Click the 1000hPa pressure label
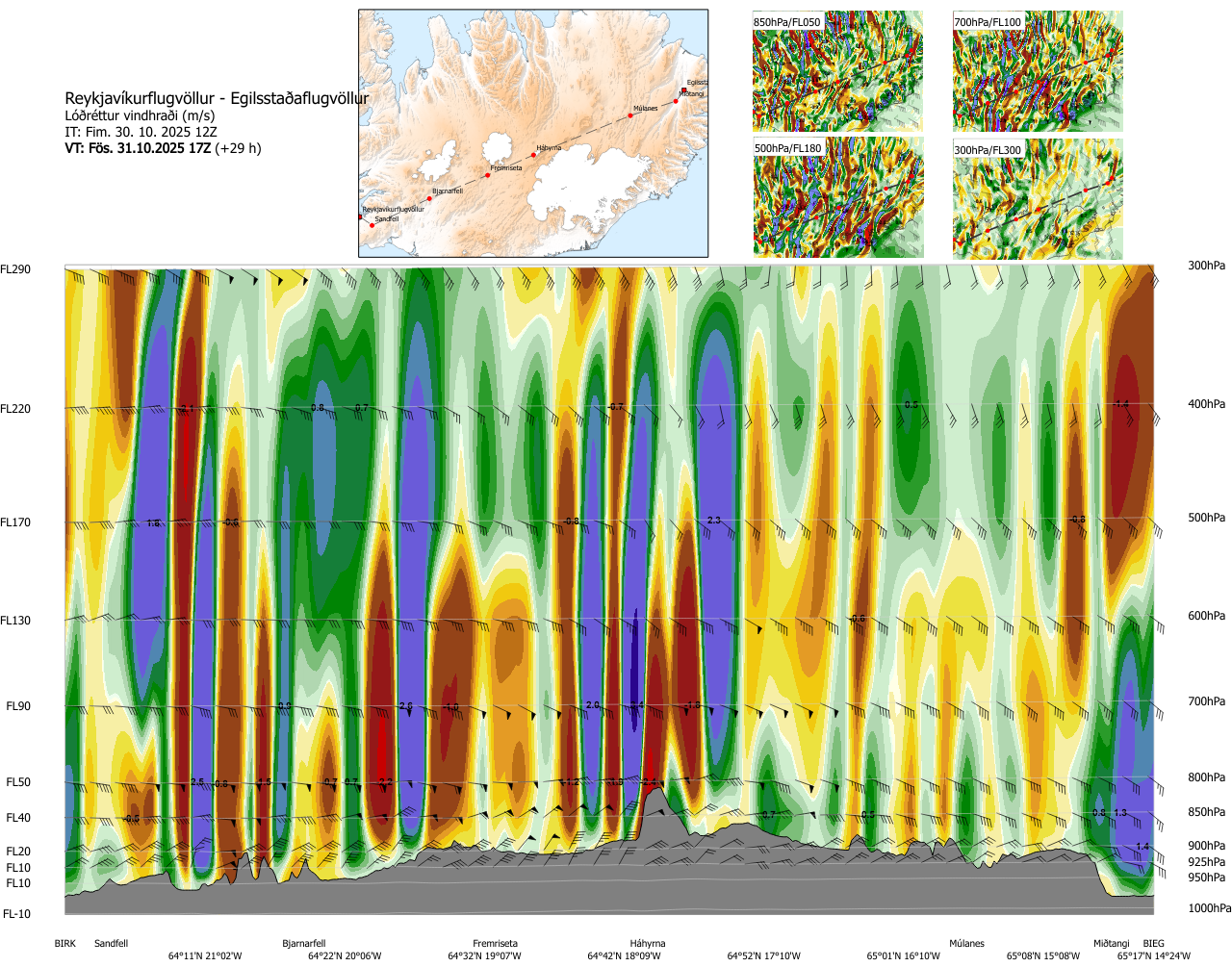This screenshot has width=1232, height=967. [x=1210, y=908]
